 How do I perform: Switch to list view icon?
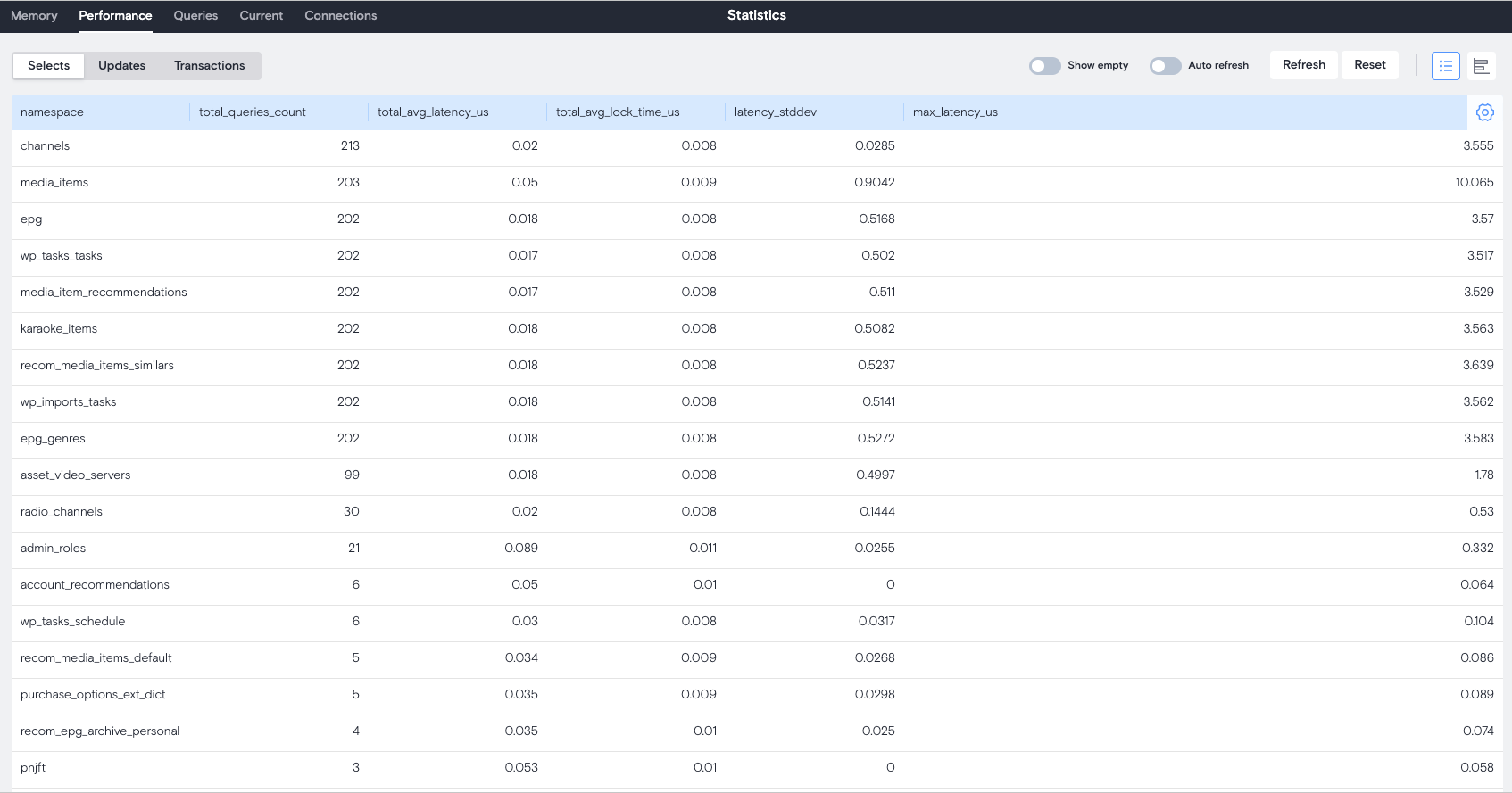[1445, 66]
